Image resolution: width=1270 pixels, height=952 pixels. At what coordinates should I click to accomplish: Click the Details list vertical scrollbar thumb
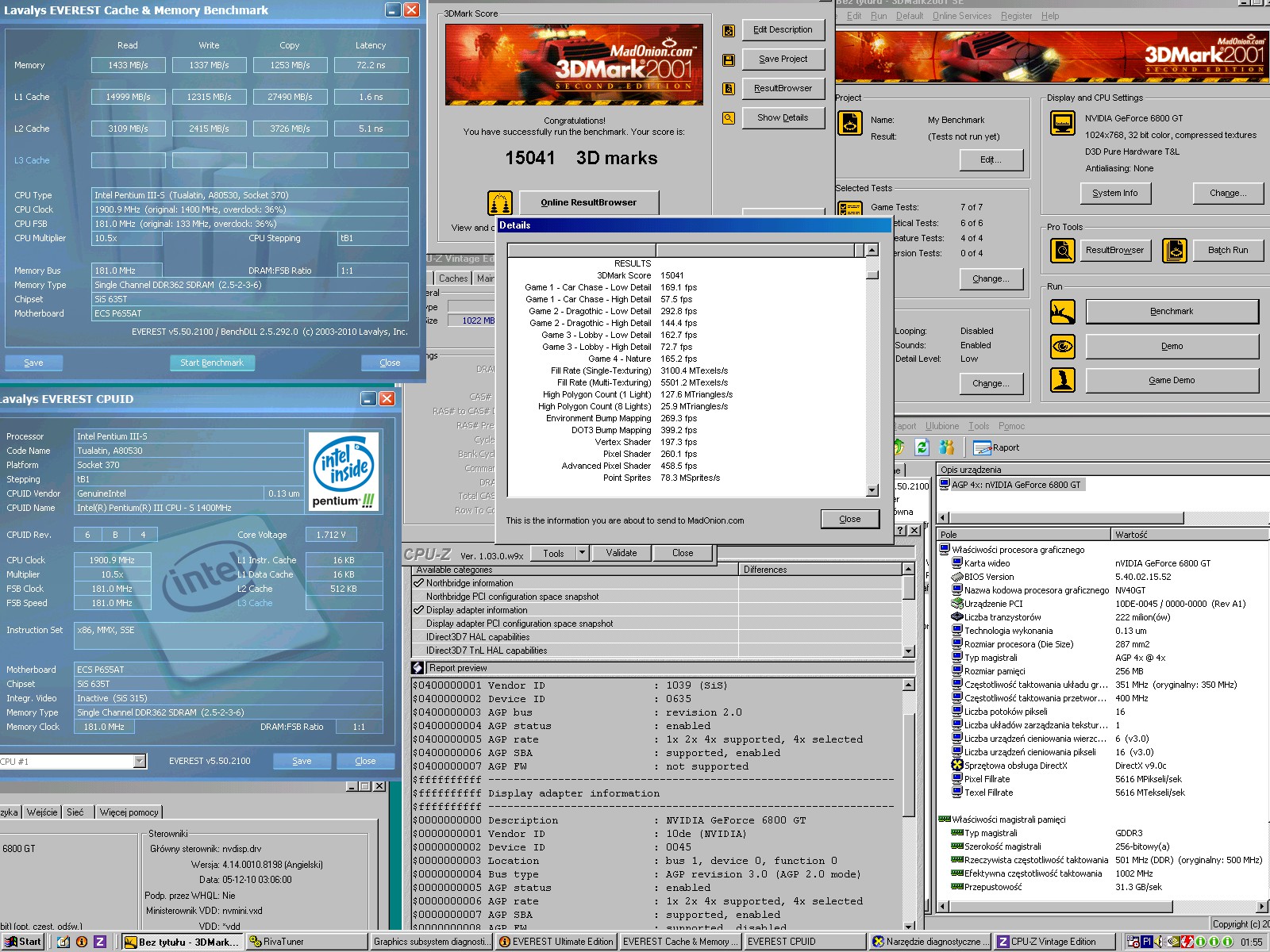pyautogui.click(x=872, y=275)
